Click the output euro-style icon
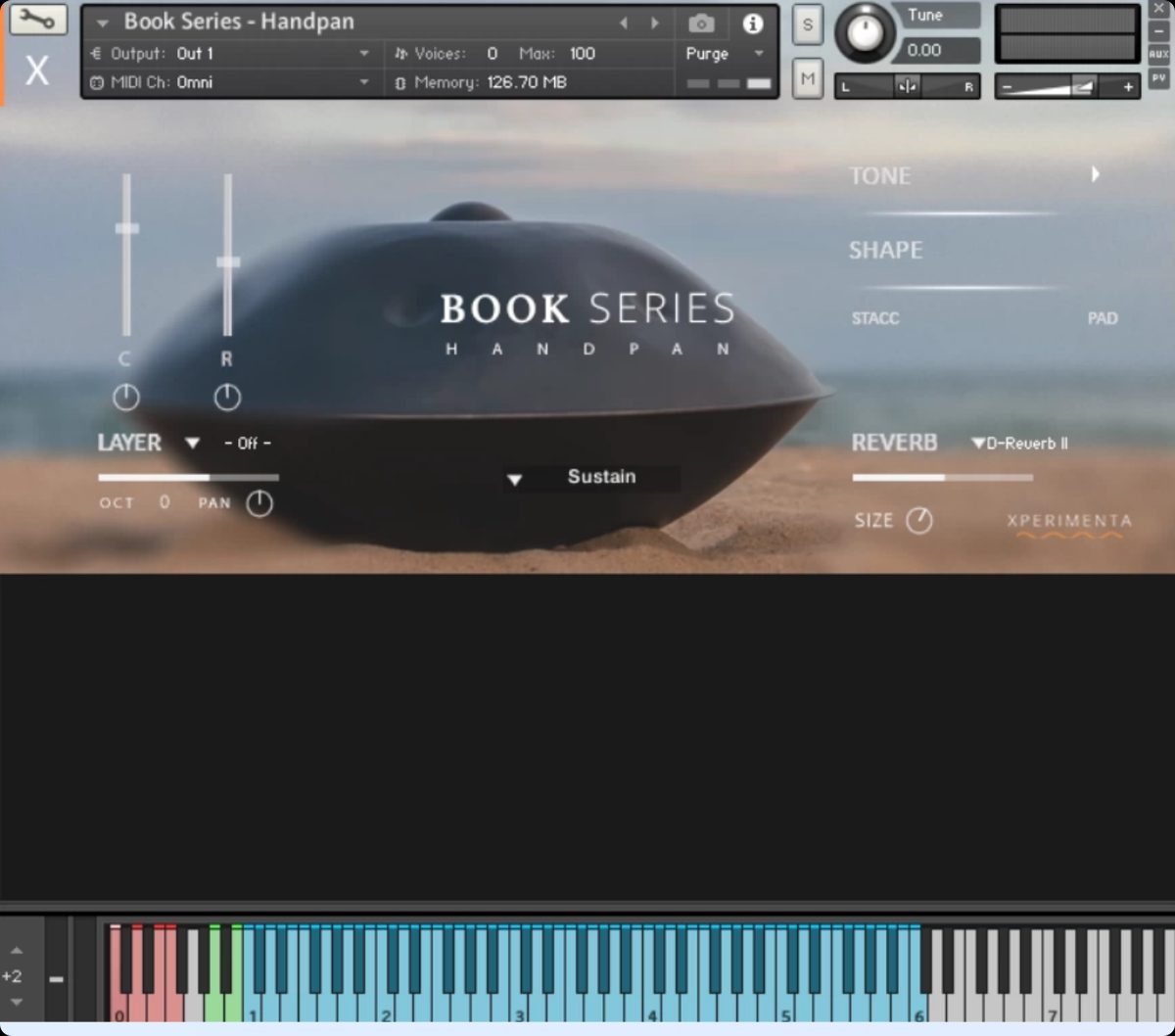Viewport: 1175px width, 1036px height. click(96, 54)
